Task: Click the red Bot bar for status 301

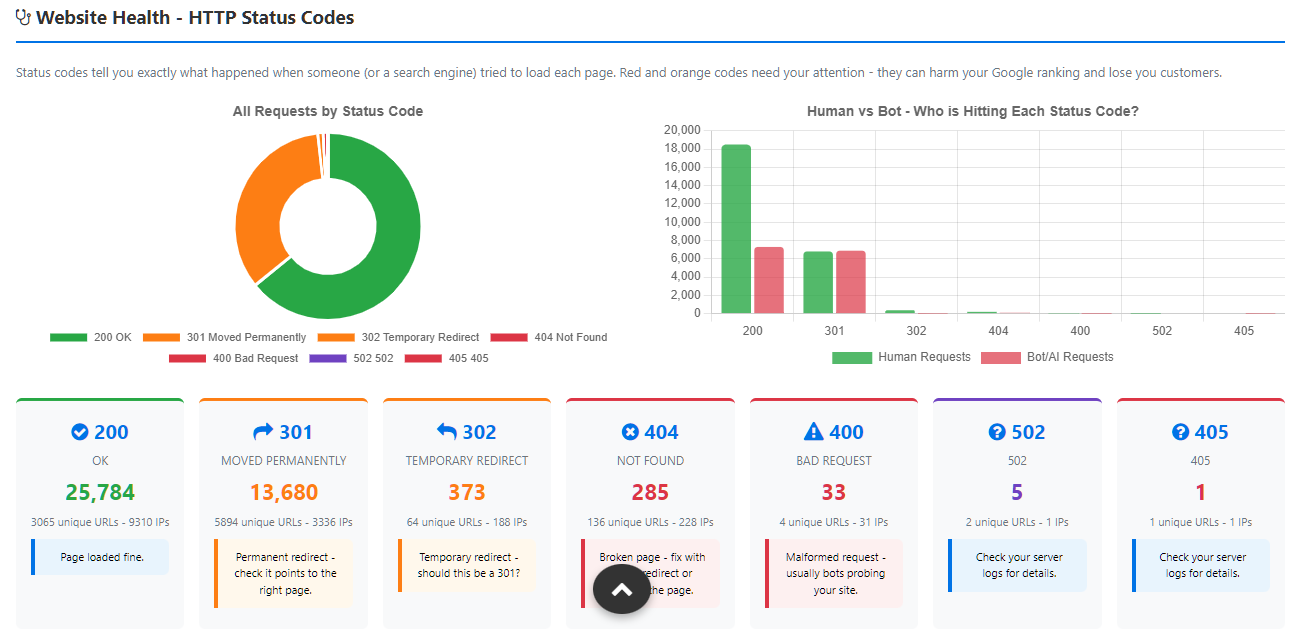Action: 851,282
